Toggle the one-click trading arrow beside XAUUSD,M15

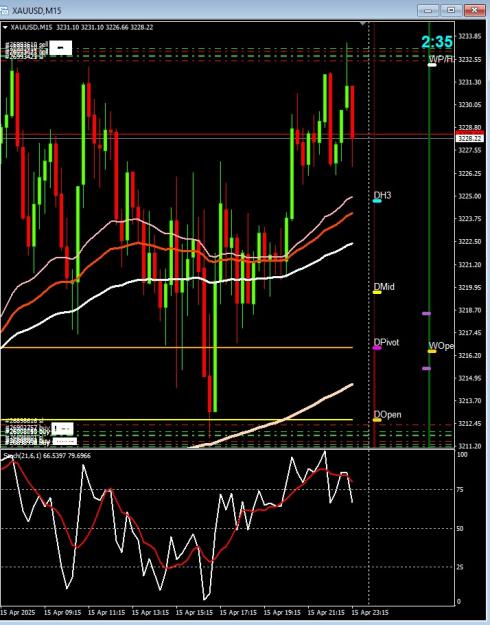pyautogui.click(x=5, y=28)
